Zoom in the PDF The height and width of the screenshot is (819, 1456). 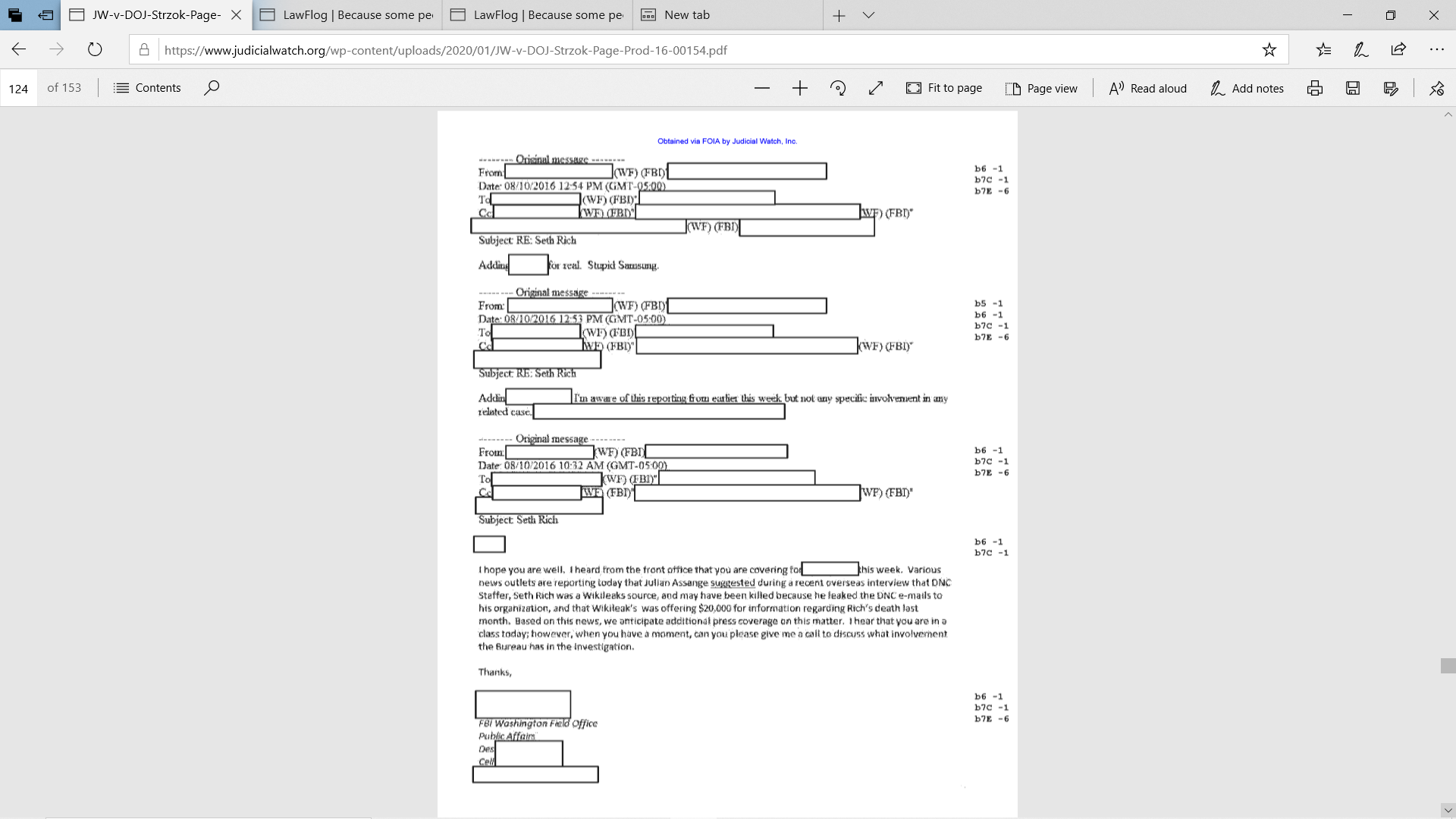(x=800, y=88)
